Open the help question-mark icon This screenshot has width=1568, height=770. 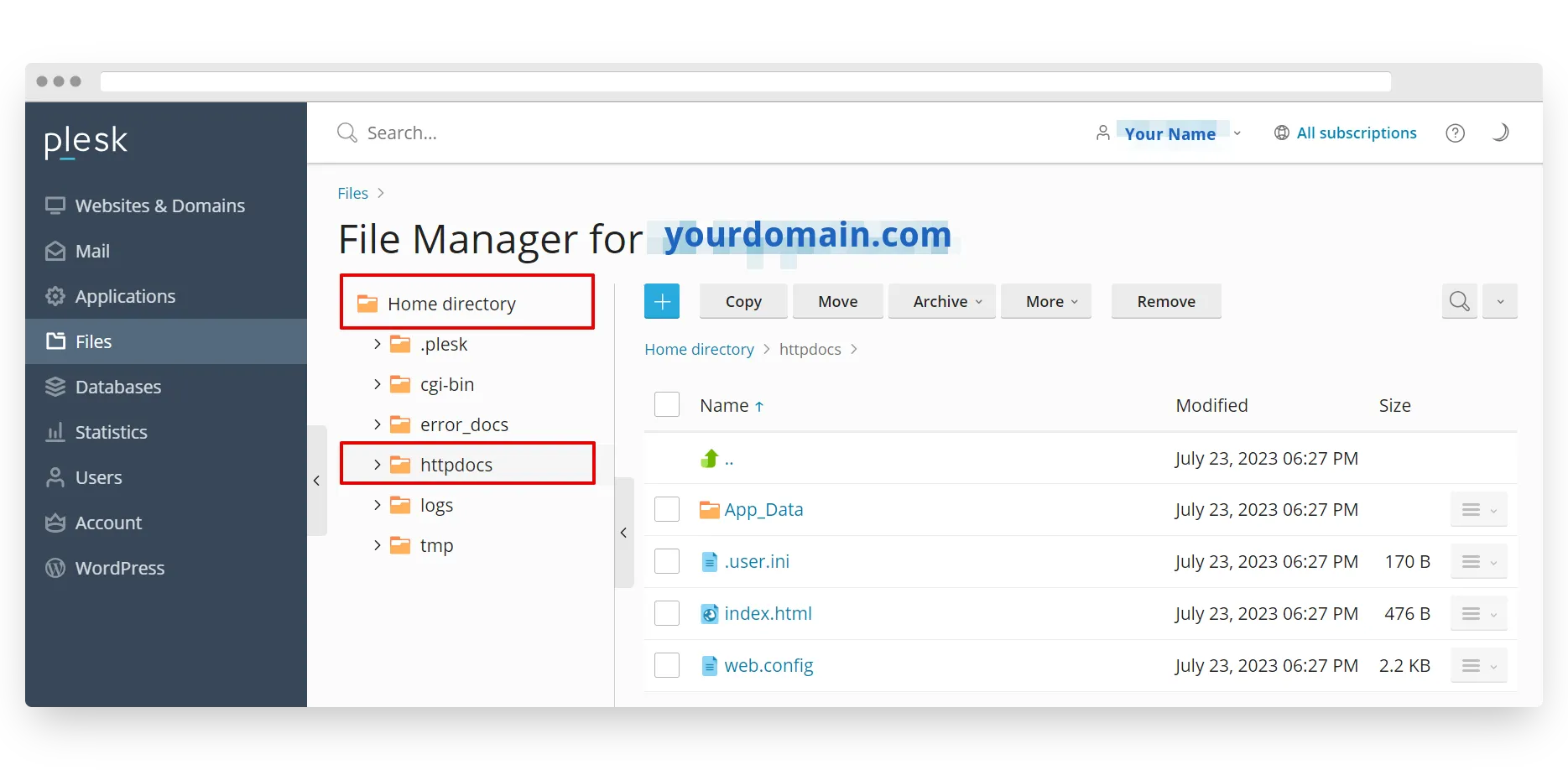pyautogui.click(x=1455, y=133)
